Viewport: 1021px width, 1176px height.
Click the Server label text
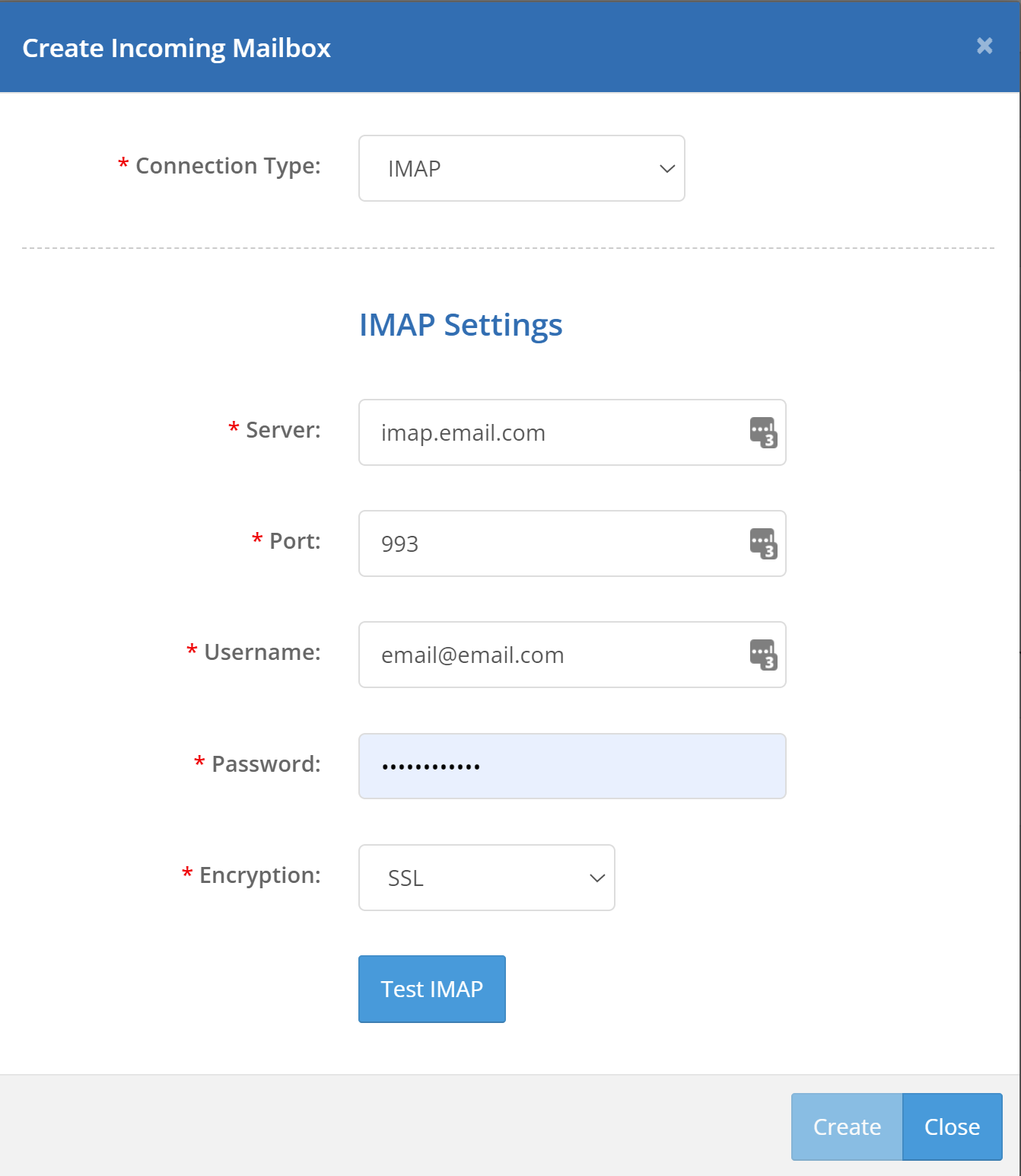[x=282, y=430]
